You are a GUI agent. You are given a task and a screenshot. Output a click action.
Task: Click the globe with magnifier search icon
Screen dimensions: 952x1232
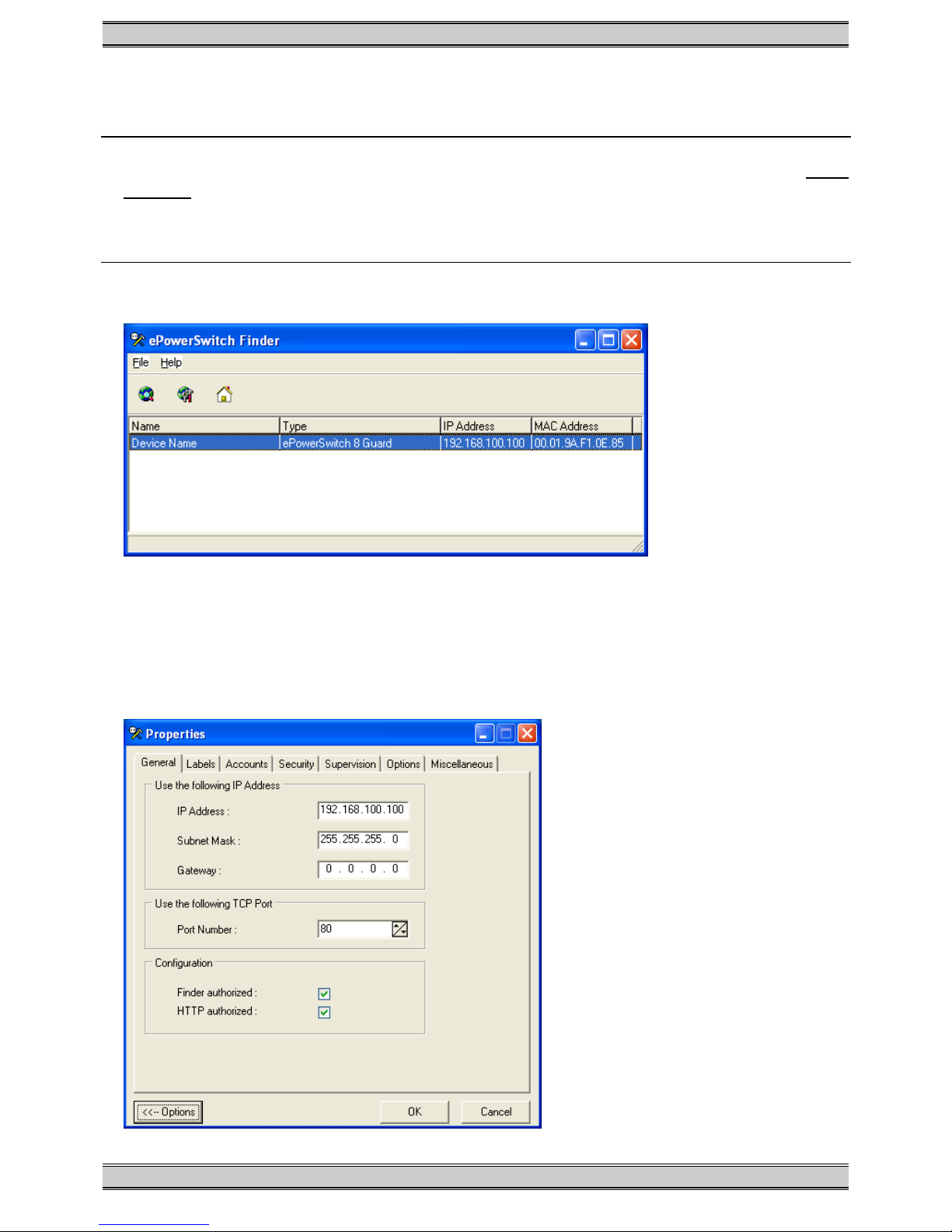146,394
